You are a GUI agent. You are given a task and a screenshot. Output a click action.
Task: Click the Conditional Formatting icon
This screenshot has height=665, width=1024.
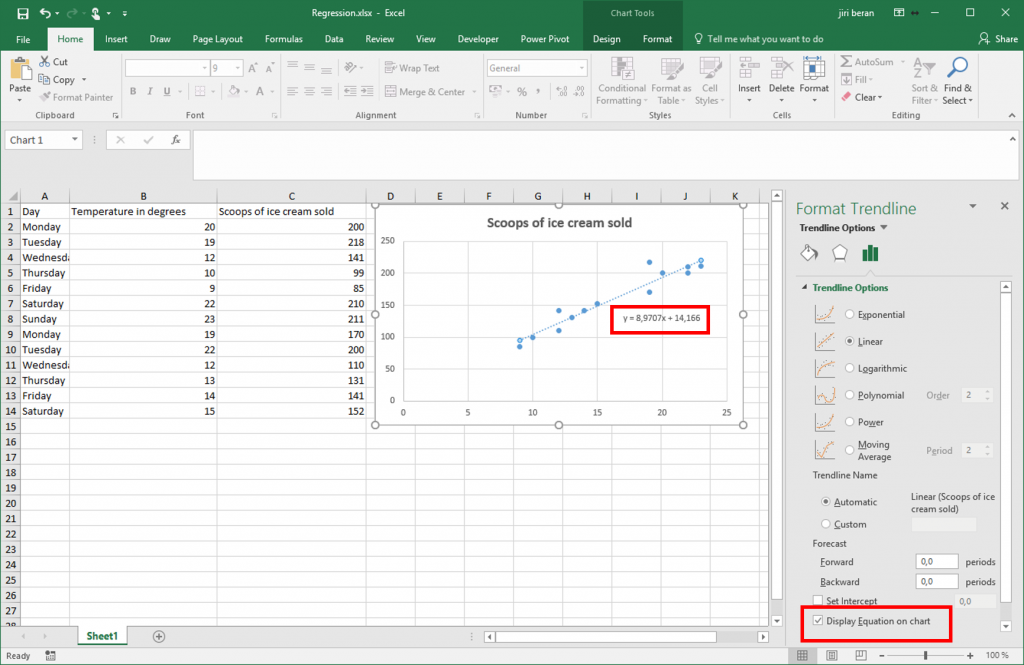pos(621,80)
